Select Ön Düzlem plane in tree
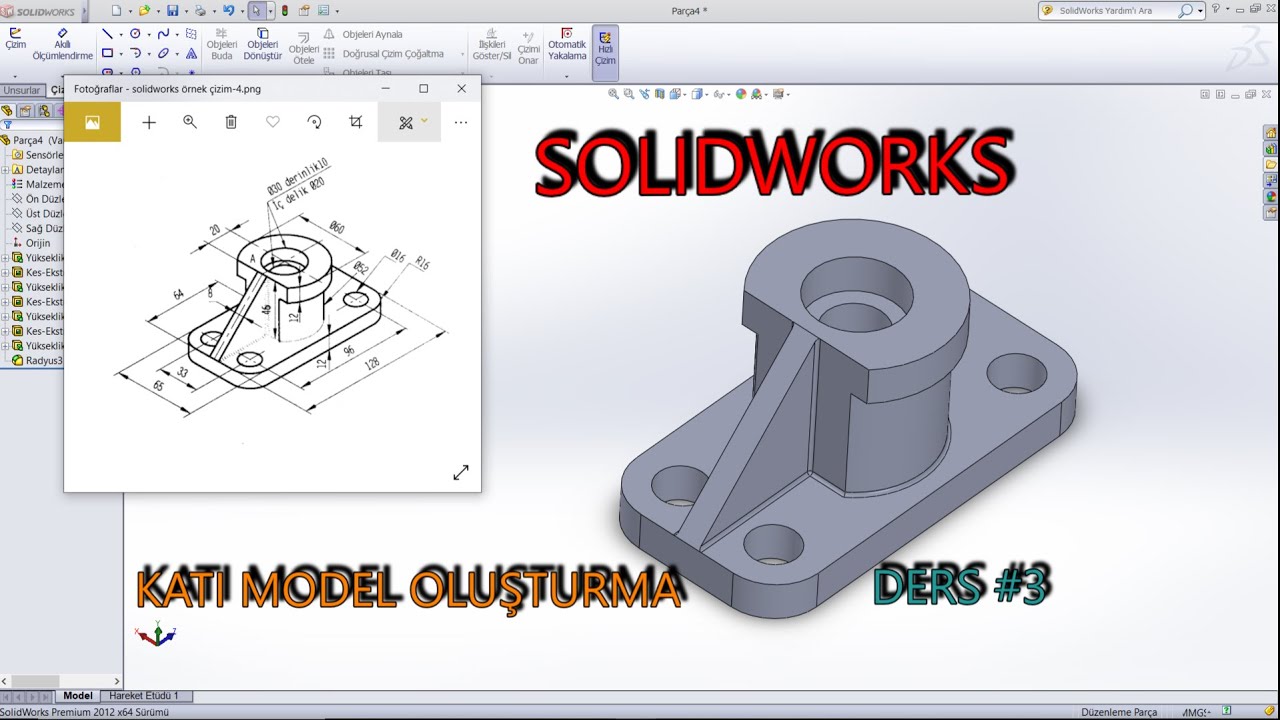 tap(38, 199)
